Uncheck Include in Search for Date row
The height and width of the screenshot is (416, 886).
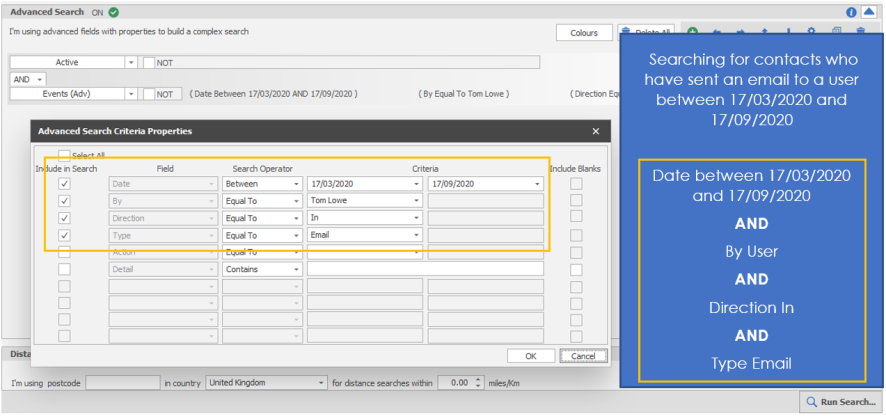tap(65, 184)
